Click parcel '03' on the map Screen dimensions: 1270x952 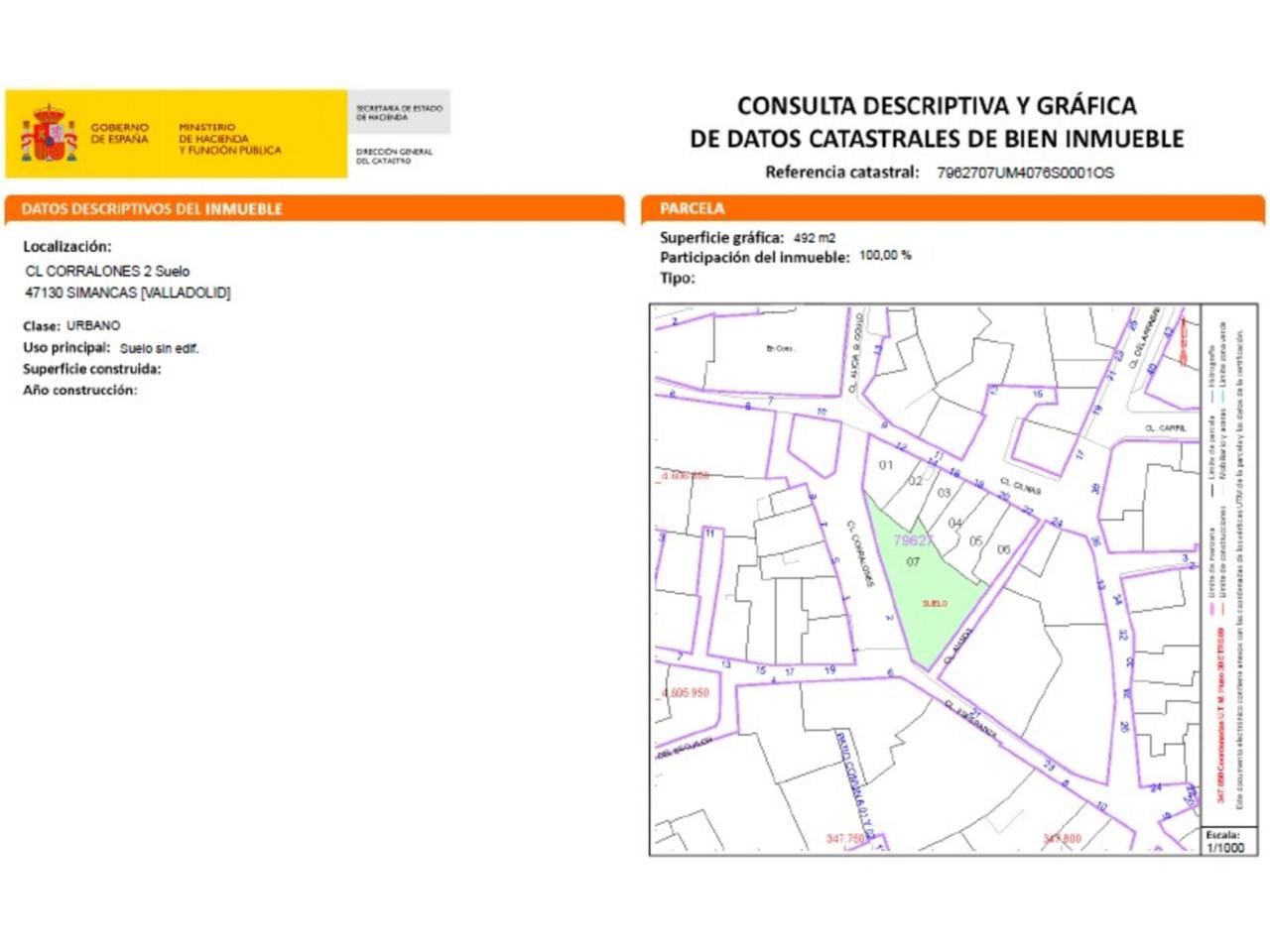coord(944,492)
